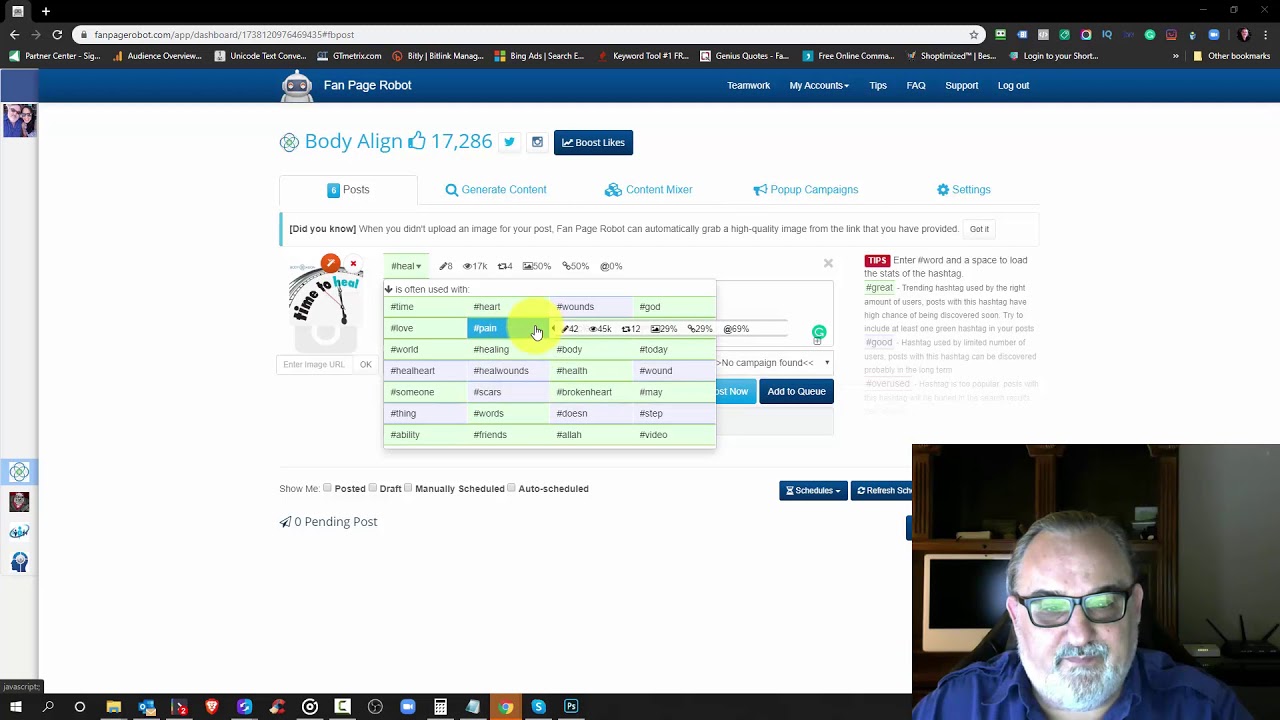This screenshot has height=720, width=1280.
Task: Open the Schedules dropdown button
Action: click(813, 490)
